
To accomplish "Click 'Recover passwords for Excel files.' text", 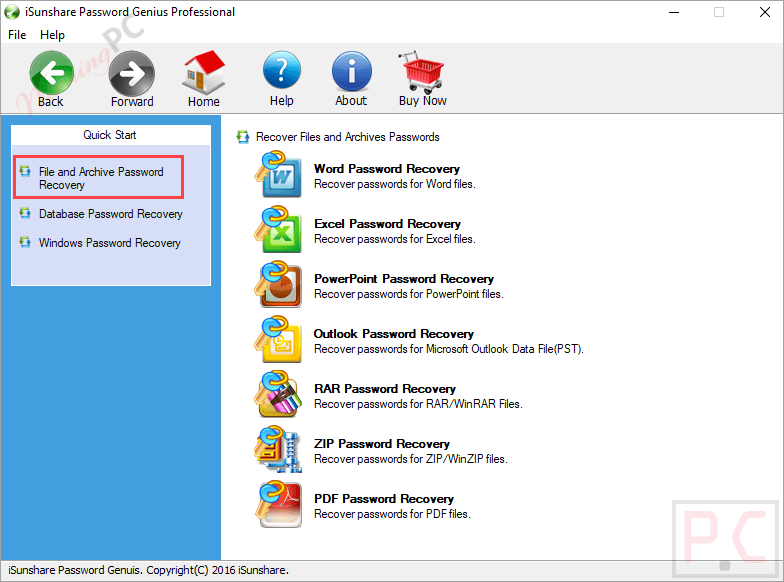I will coord(394,239).
